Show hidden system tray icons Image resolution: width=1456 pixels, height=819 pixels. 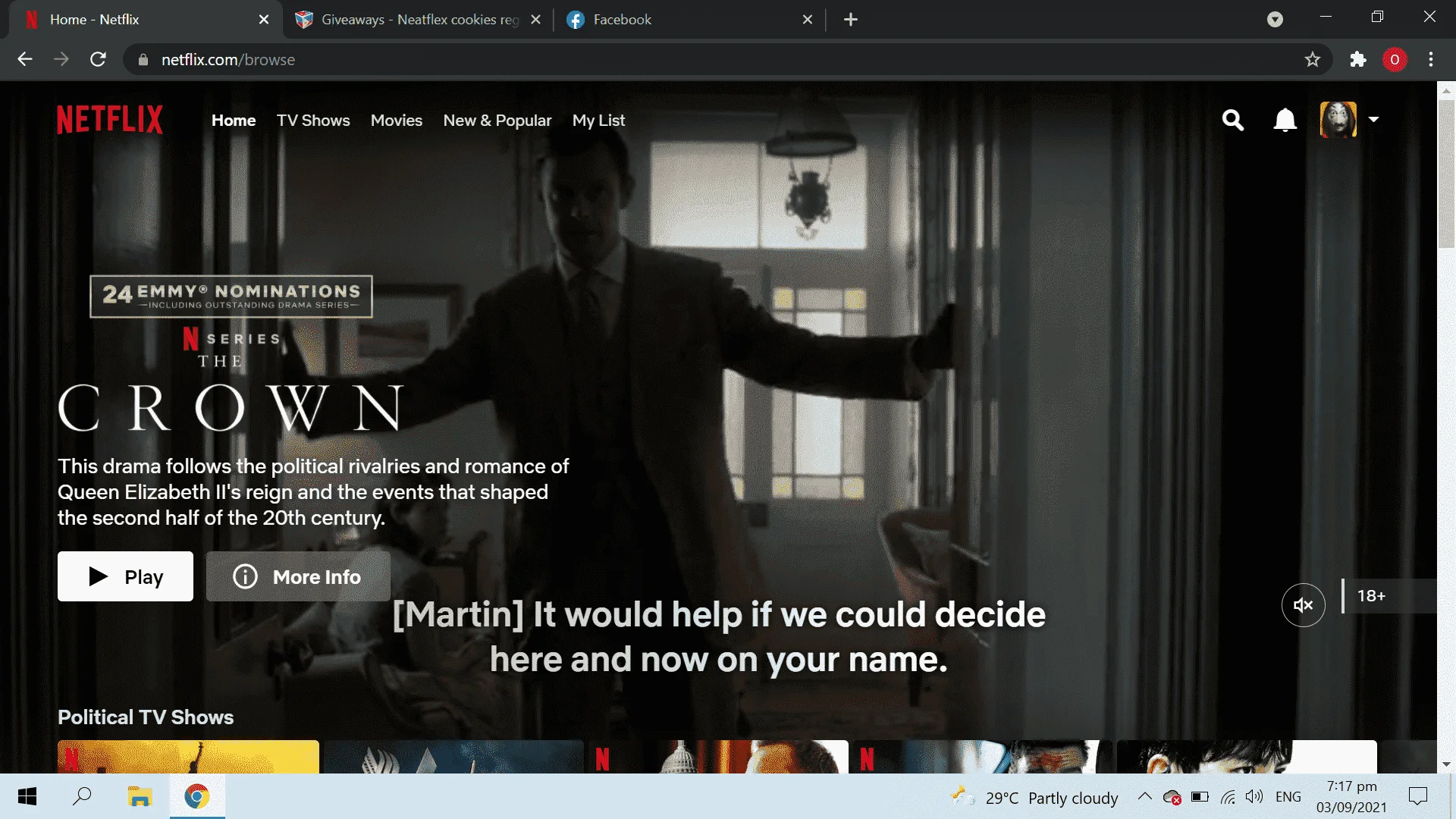click(x=1145, y=796)
